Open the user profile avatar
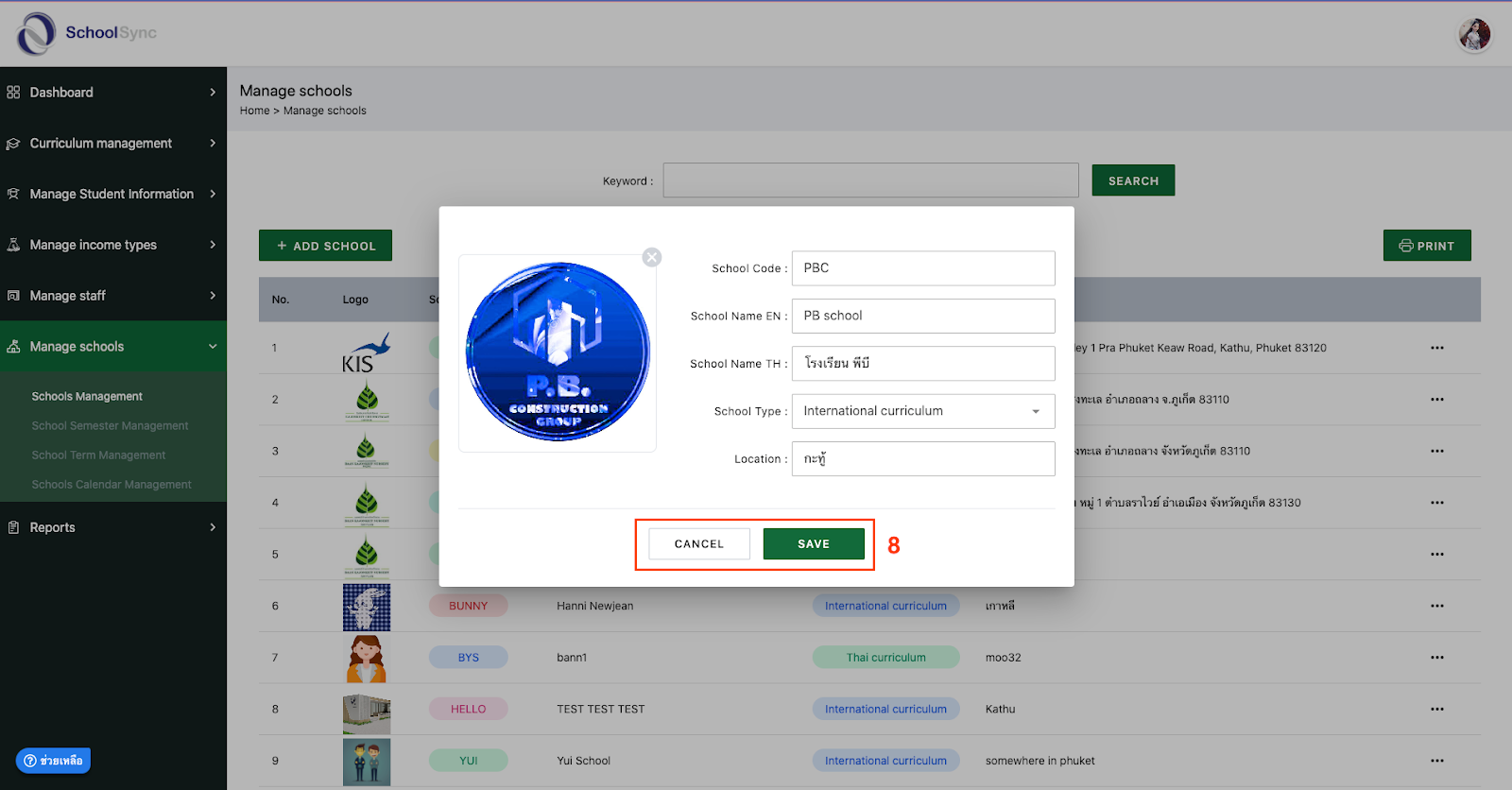 click(x=1474, y=35)
